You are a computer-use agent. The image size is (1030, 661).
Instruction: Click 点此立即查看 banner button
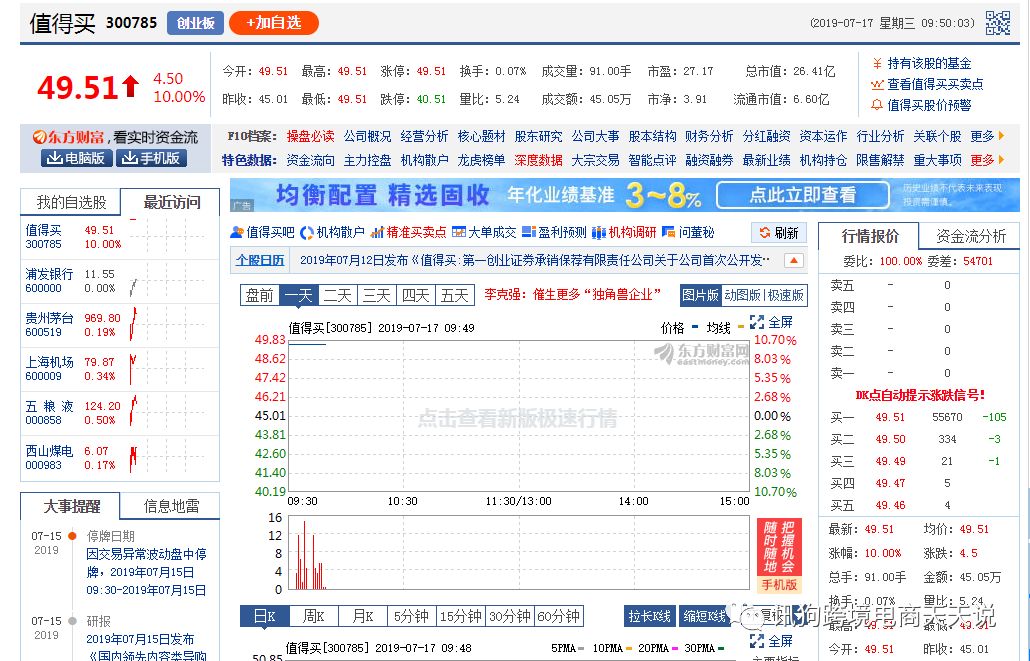803,195
